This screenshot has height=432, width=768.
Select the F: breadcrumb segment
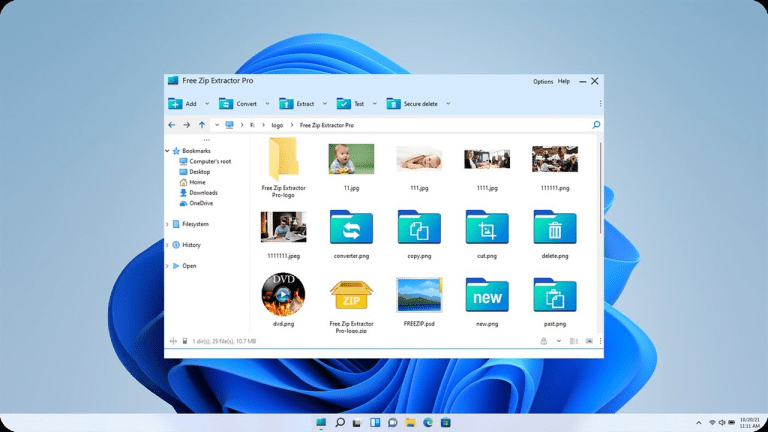tap(252, 125)
